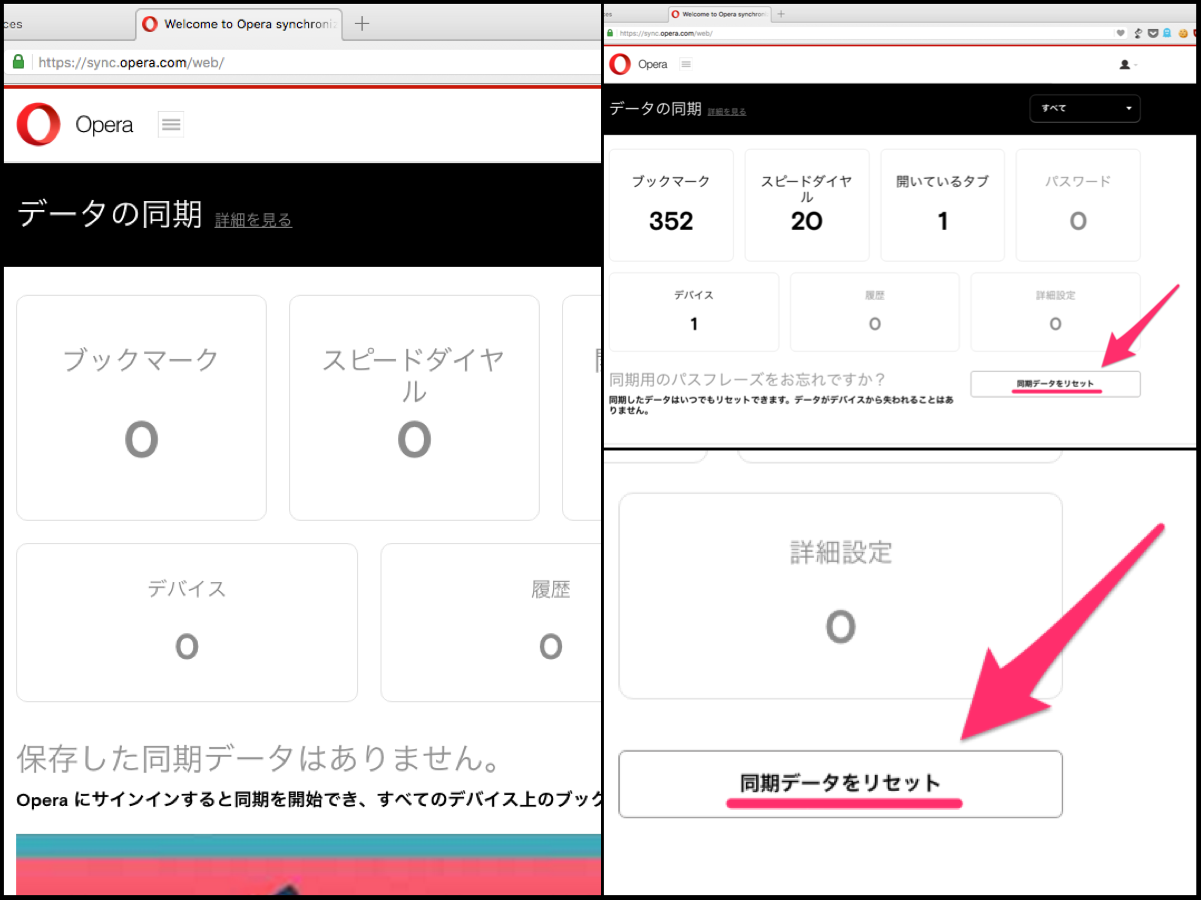Click the blue ghost extension icon
The image size is (1201, 900).
click(1167, 33)
